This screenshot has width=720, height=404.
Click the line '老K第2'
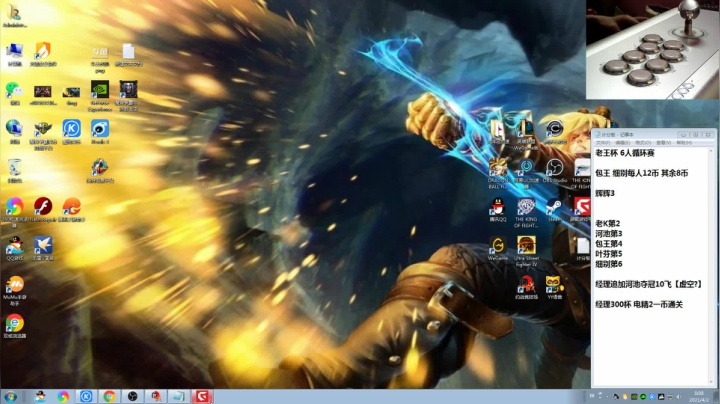[x=608, y=224]
